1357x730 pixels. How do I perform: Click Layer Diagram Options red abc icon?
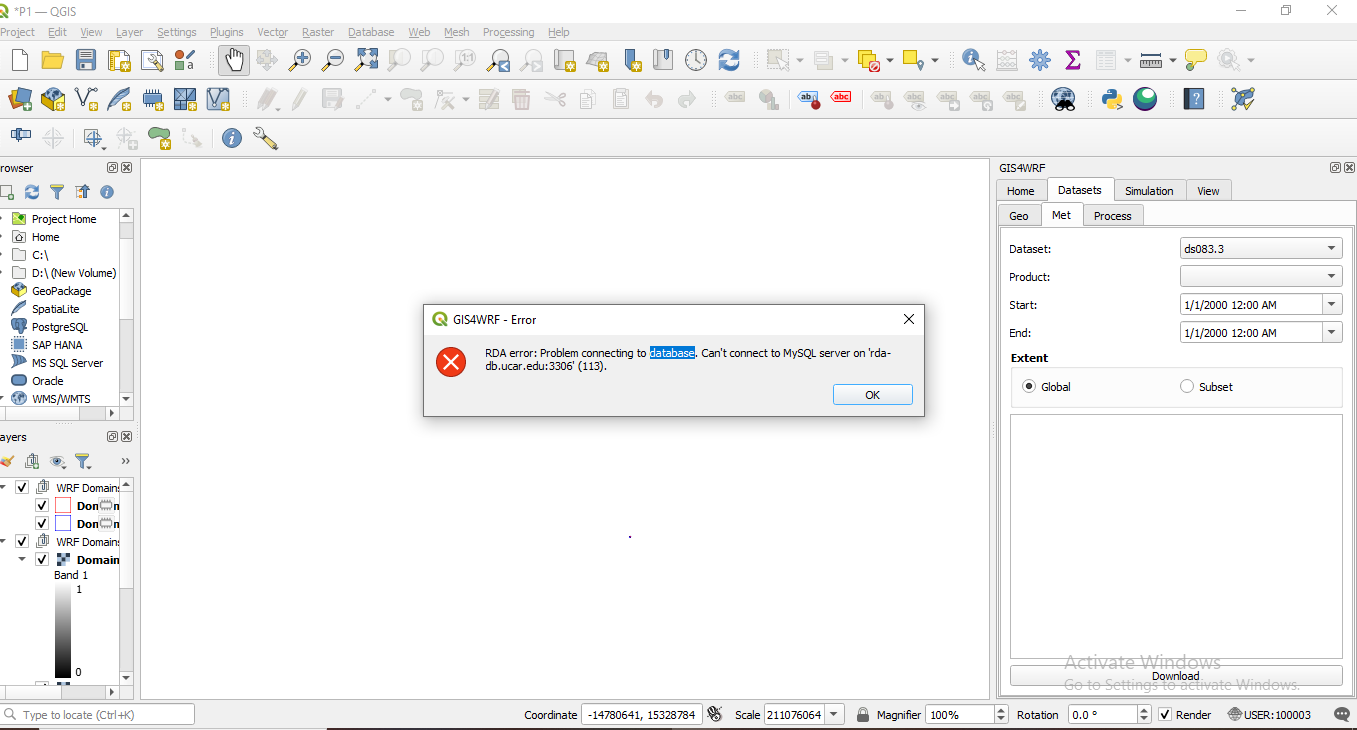pos(841,99)
